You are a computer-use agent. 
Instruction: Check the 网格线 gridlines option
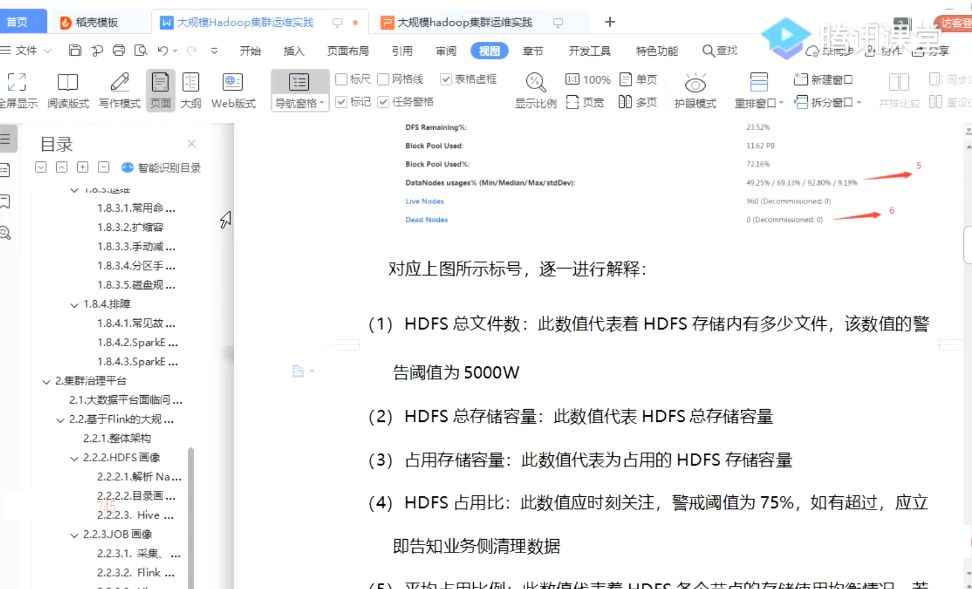(x=383, y=79)
